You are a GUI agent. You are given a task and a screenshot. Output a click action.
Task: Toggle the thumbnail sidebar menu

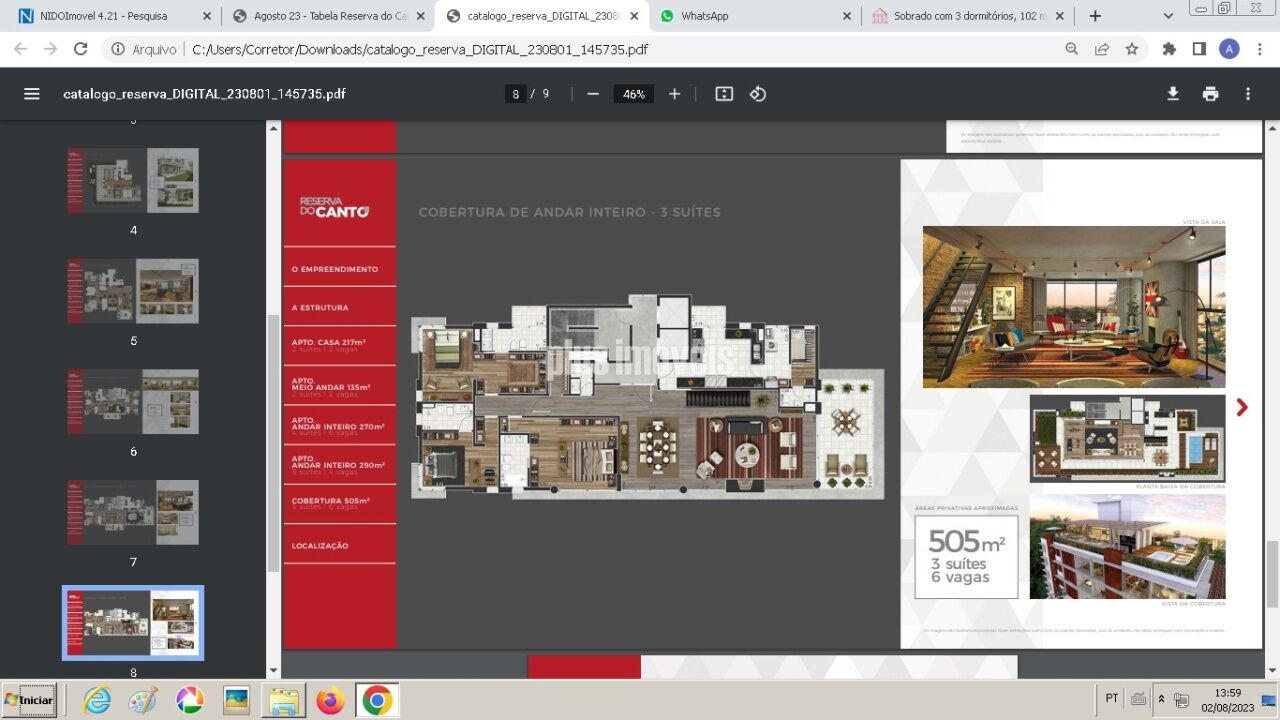click(32, 94)
